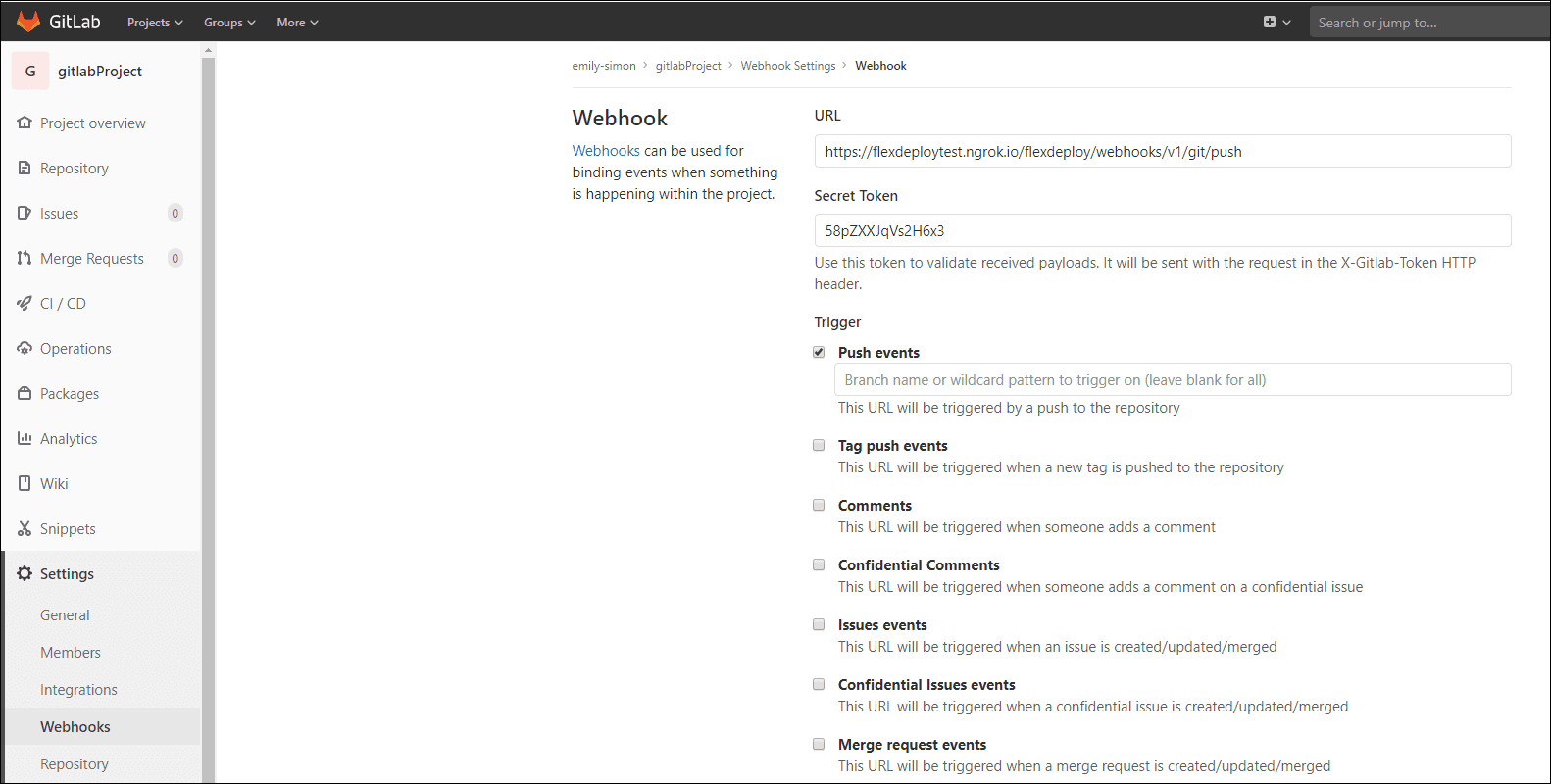Open Merge Requests in sidebar
Screen dimensions: 1551x784
(x=92, y=258)
